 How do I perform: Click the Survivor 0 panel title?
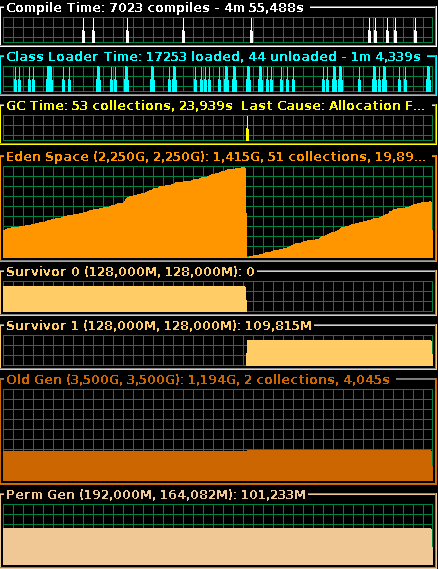coord(130,272)
